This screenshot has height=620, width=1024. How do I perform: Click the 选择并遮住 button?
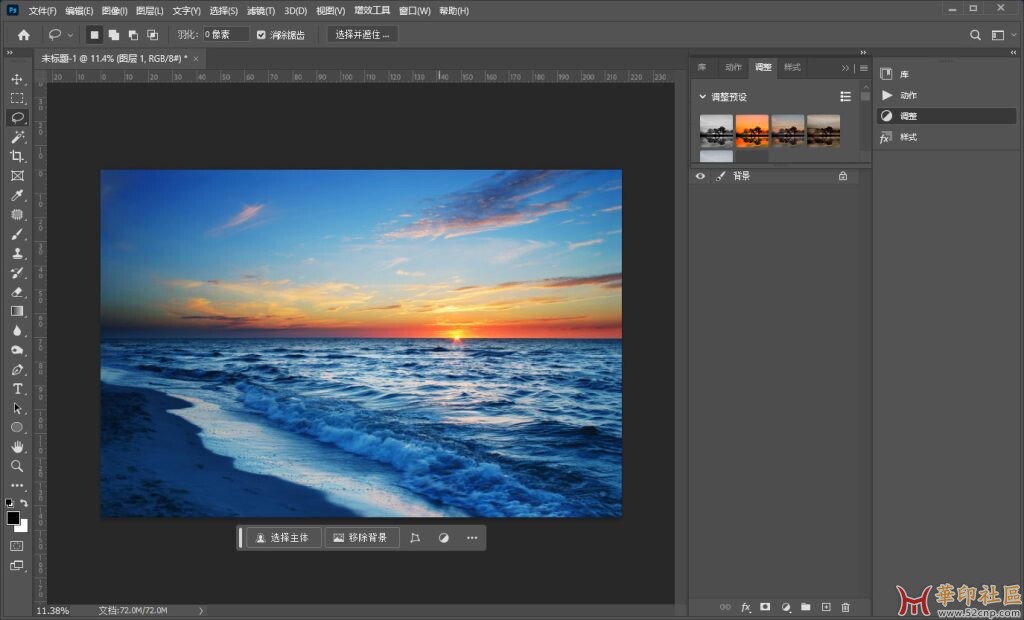362,35
